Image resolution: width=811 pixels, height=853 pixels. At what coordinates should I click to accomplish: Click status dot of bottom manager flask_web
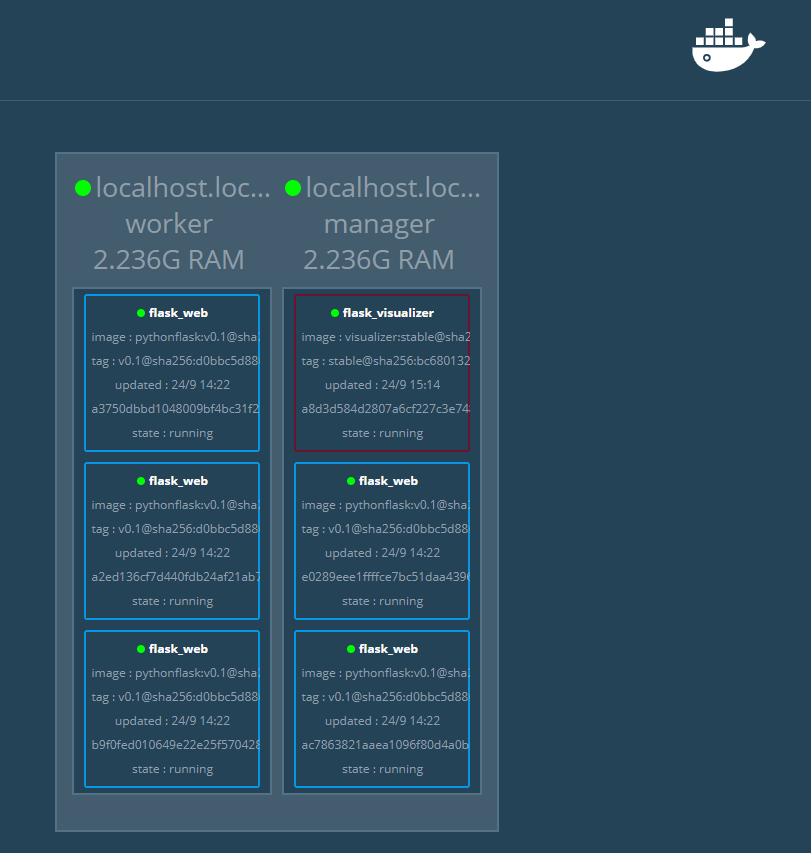(351, 649)
